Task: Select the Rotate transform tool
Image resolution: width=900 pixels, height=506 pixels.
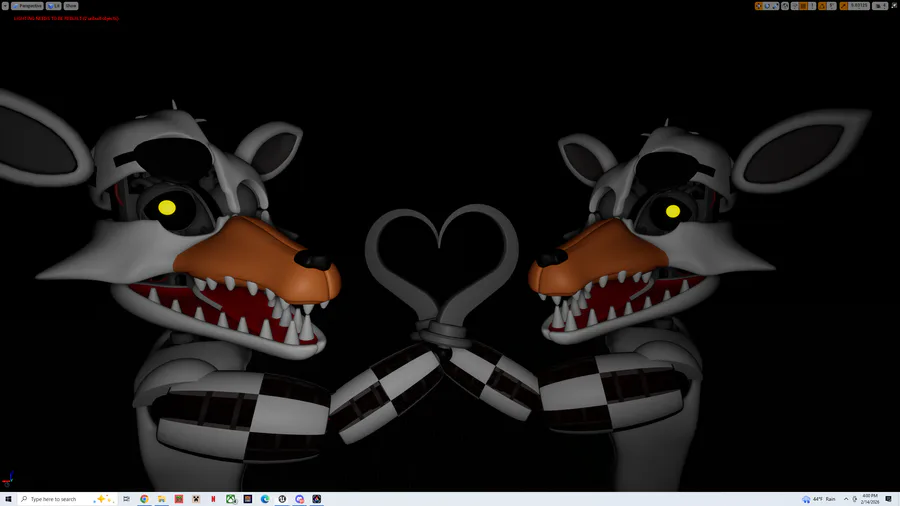Action: 767,6
